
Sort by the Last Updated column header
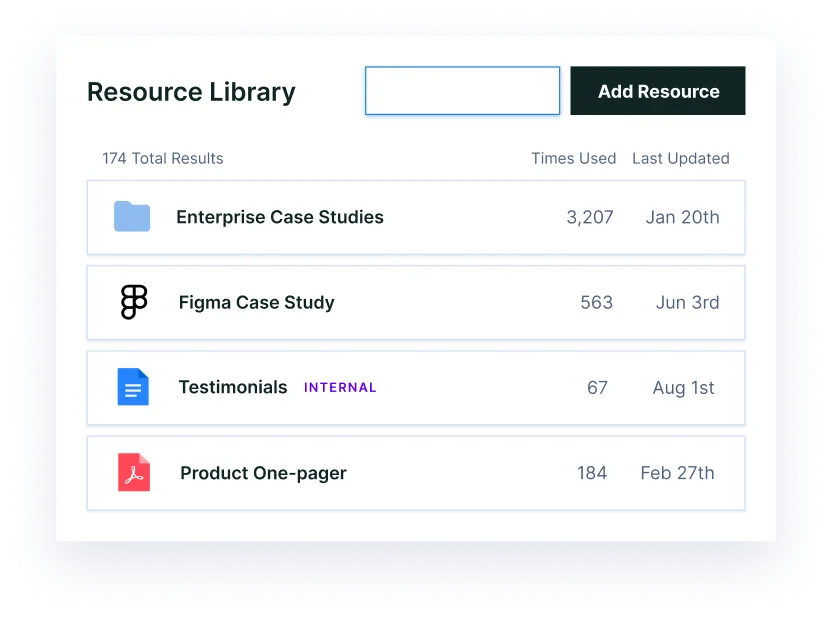click(x=681, y=158)
